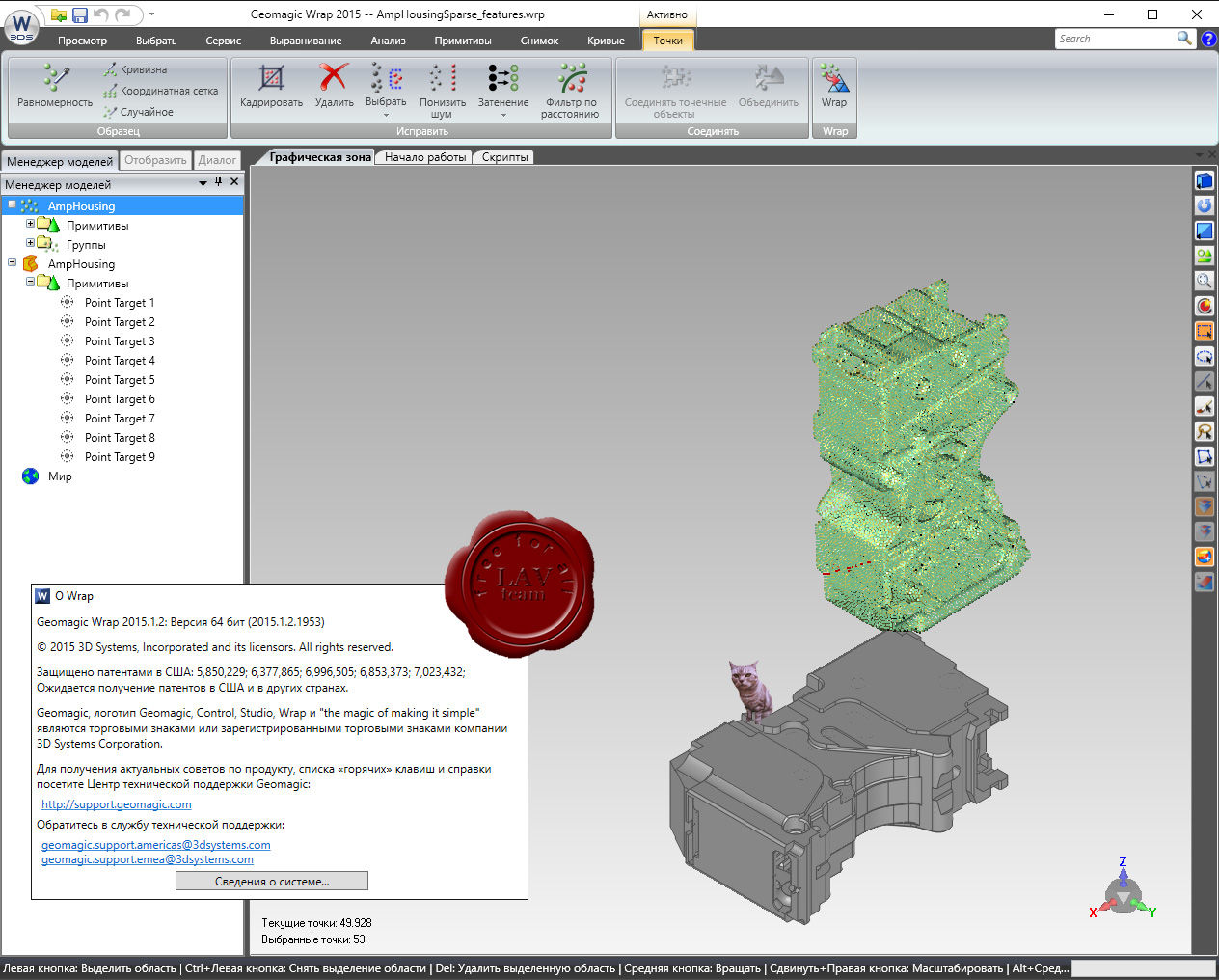
Task: Open the Кривые ribbon tab
Action: (606, 41)
